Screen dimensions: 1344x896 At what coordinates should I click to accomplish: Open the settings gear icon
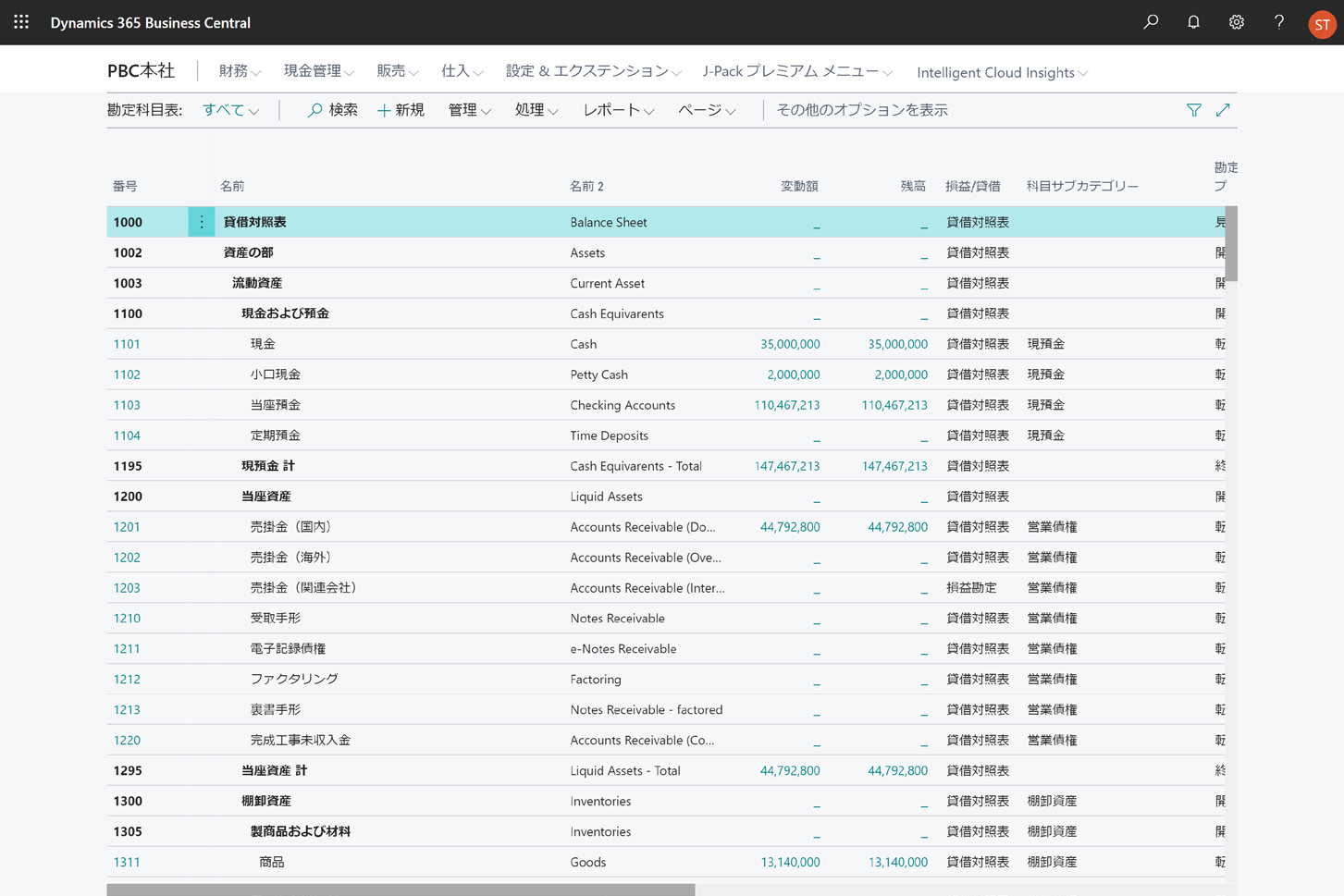[1236, 22]
